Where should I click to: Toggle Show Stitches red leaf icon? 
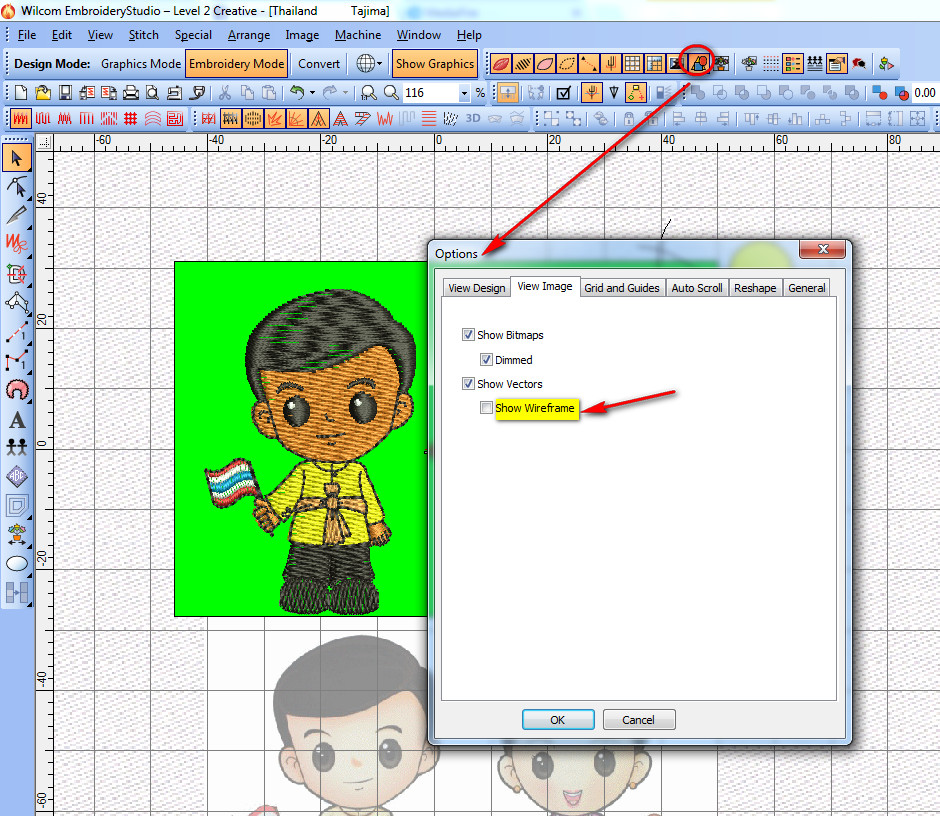[501, 63]
